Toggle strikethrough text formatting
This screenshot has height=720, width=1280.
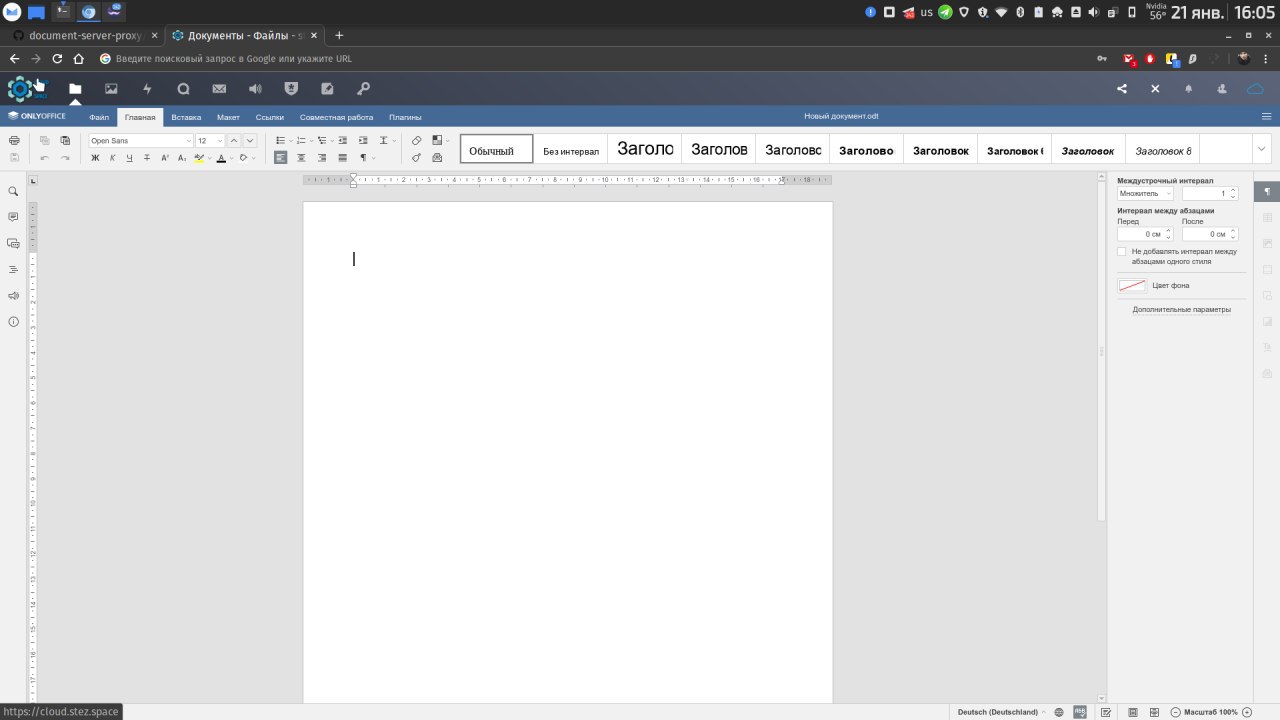147,158
